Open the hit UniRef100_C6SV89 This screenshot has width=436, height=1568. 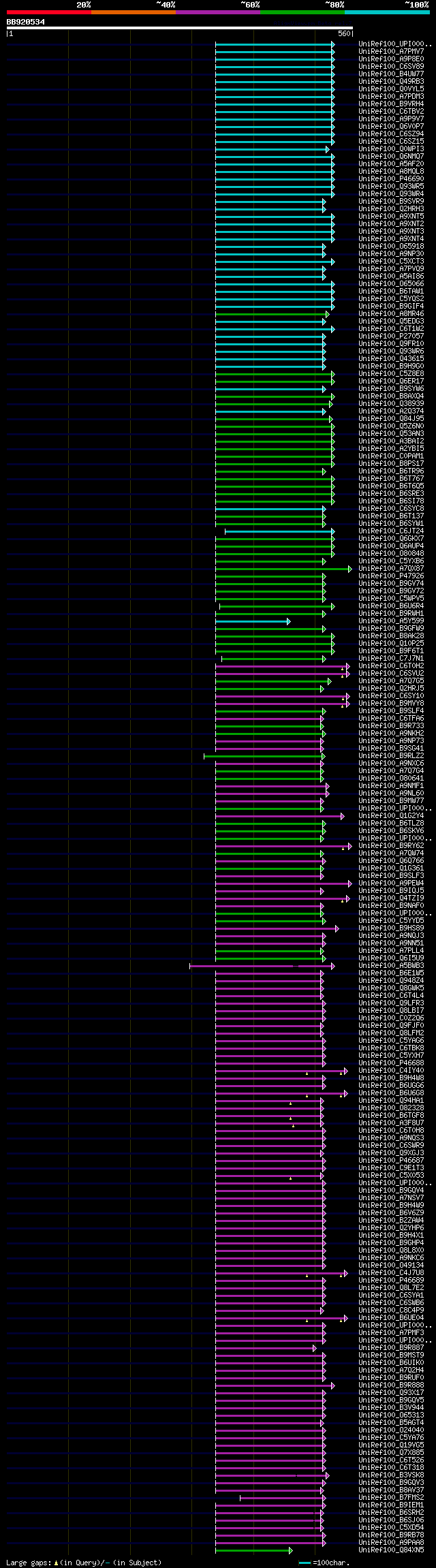tap(391, 66)
